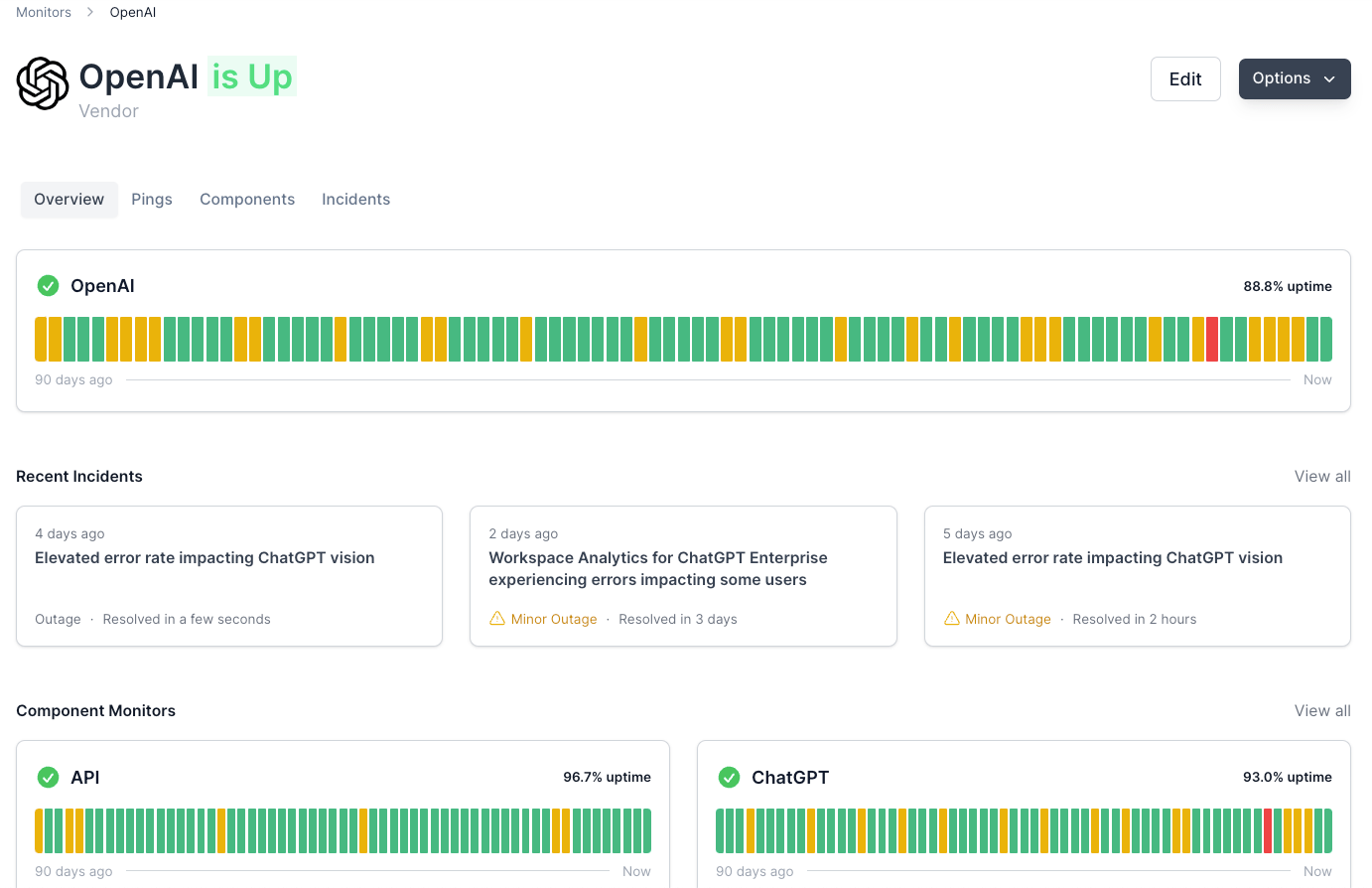Click the Vendor label under OpenAI
This screenshot has height=888, width=1372.
pos(109,111)
